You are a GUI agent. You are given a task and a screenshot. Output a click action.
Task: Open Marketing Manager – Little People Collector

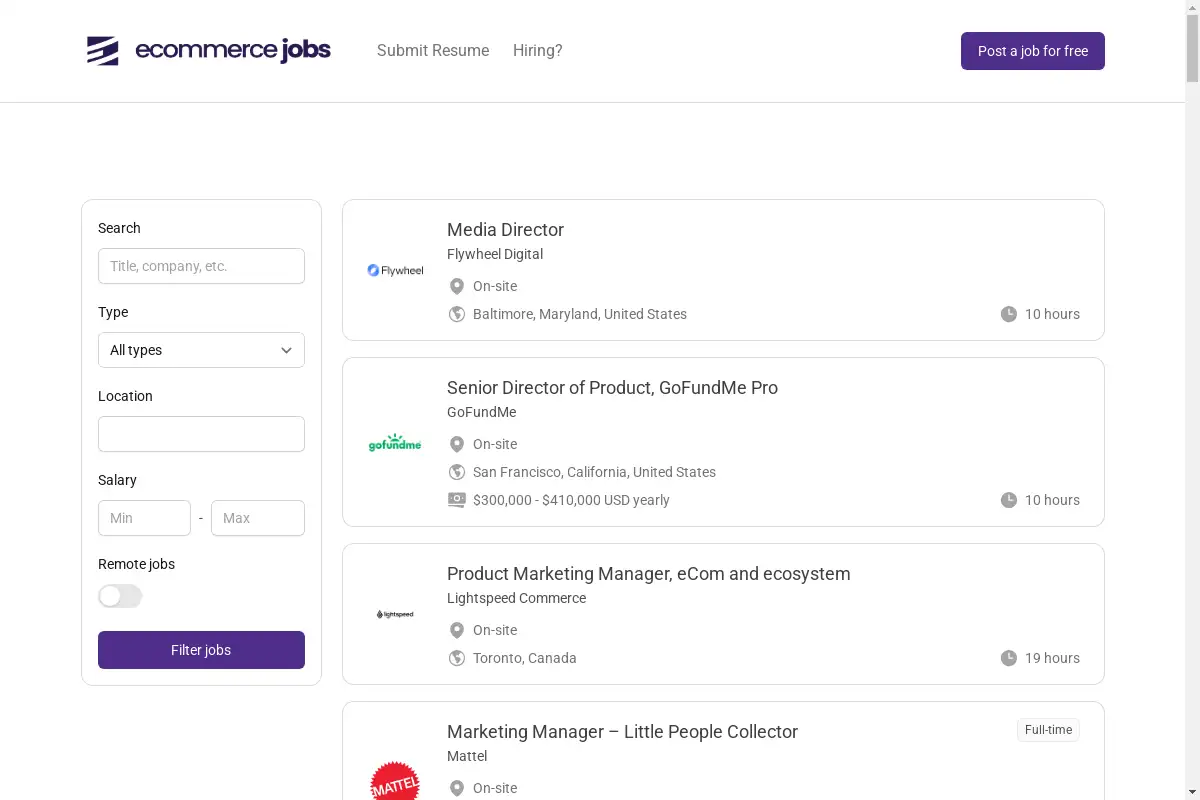622,732
